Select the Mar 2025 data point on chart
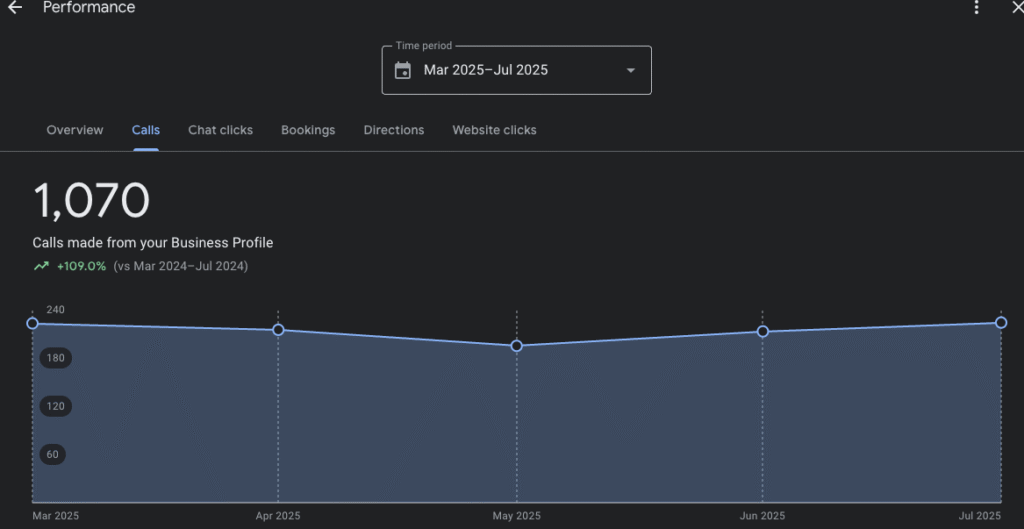The height and width of the screenshot is (529, 1024). 33,323
